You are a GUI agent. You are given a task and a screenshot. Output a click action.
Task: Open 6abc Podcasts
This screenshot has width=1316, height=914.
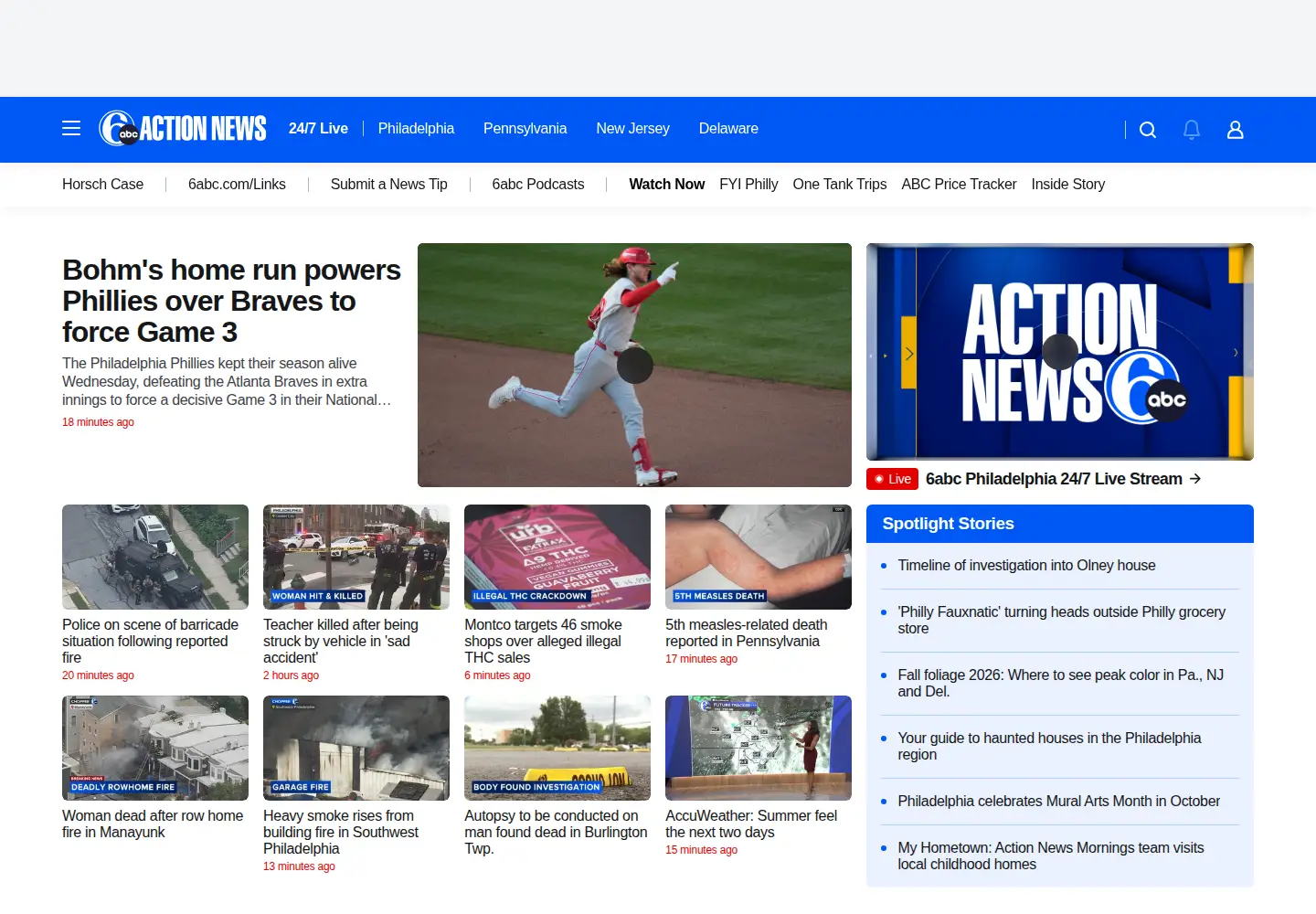[x=537, y=185]
